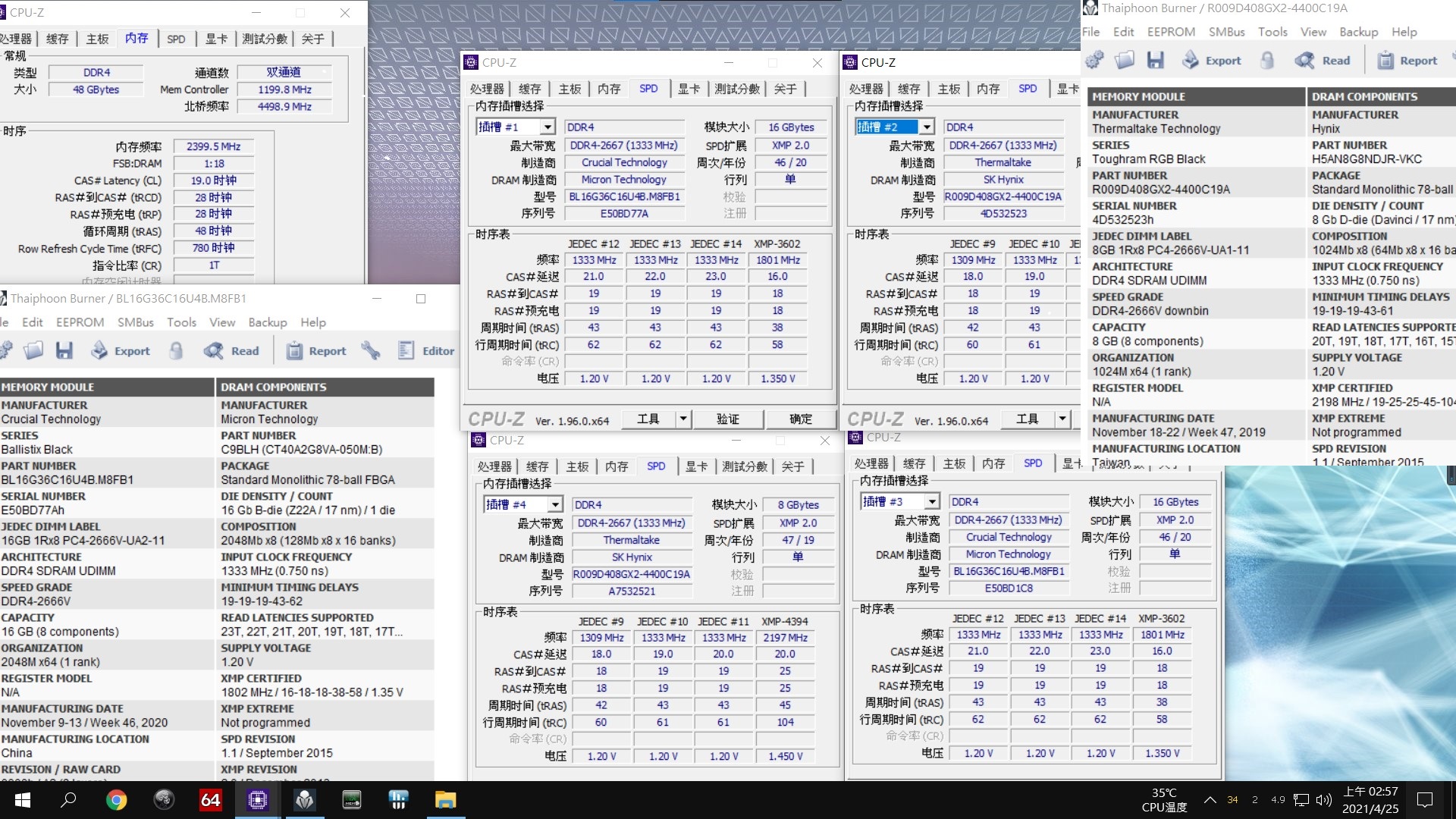This screenshot has height=819, width=1456.
Task: Click the taskbar clock showing 02:57
Action: [x=1370, y=800]
